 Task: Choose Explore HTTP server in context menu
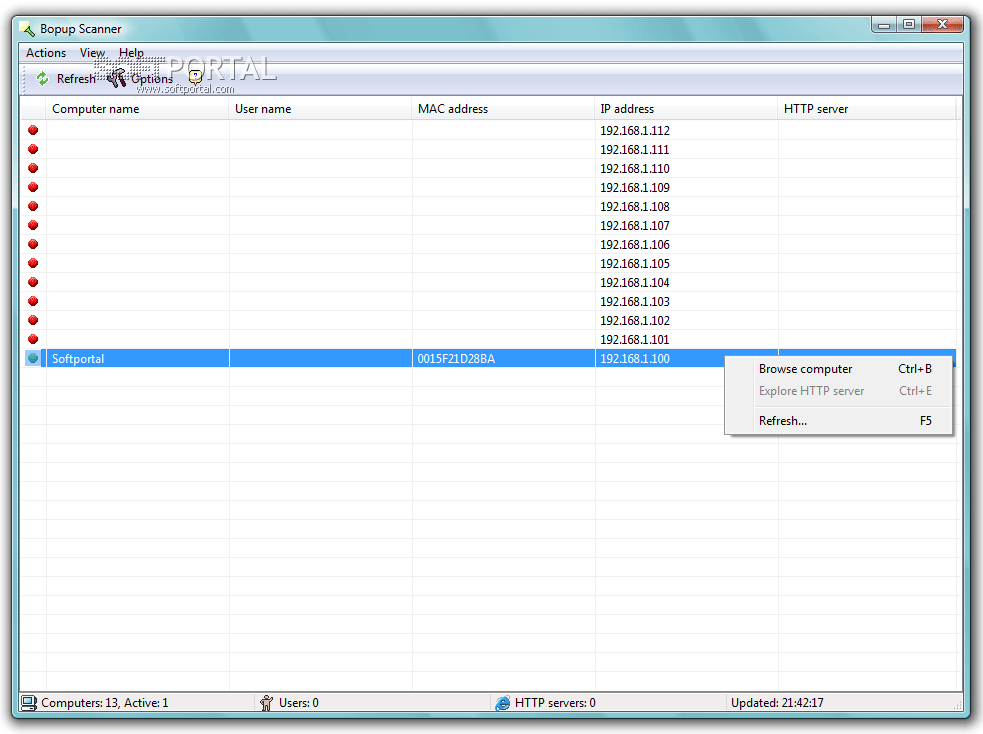pyautogui.click(x=839, y=391)
